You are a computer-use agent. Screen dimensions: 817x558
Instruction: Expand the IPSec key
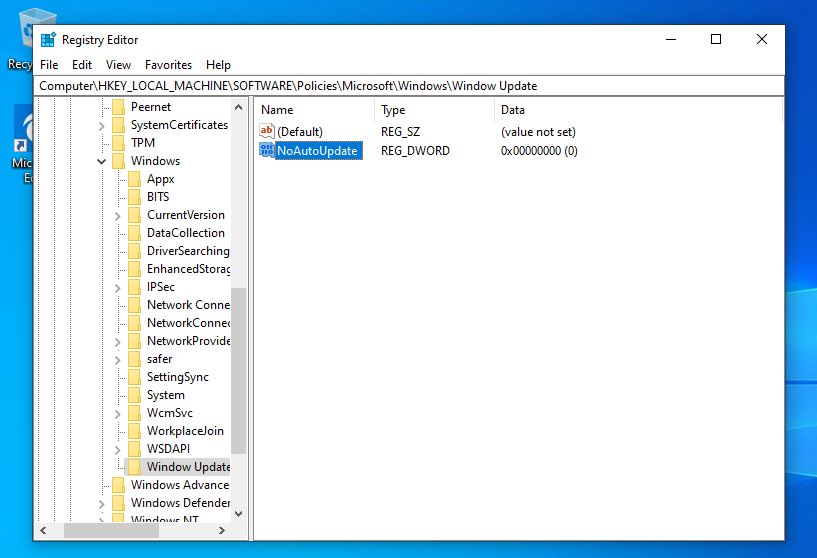(x=118, y=288)
